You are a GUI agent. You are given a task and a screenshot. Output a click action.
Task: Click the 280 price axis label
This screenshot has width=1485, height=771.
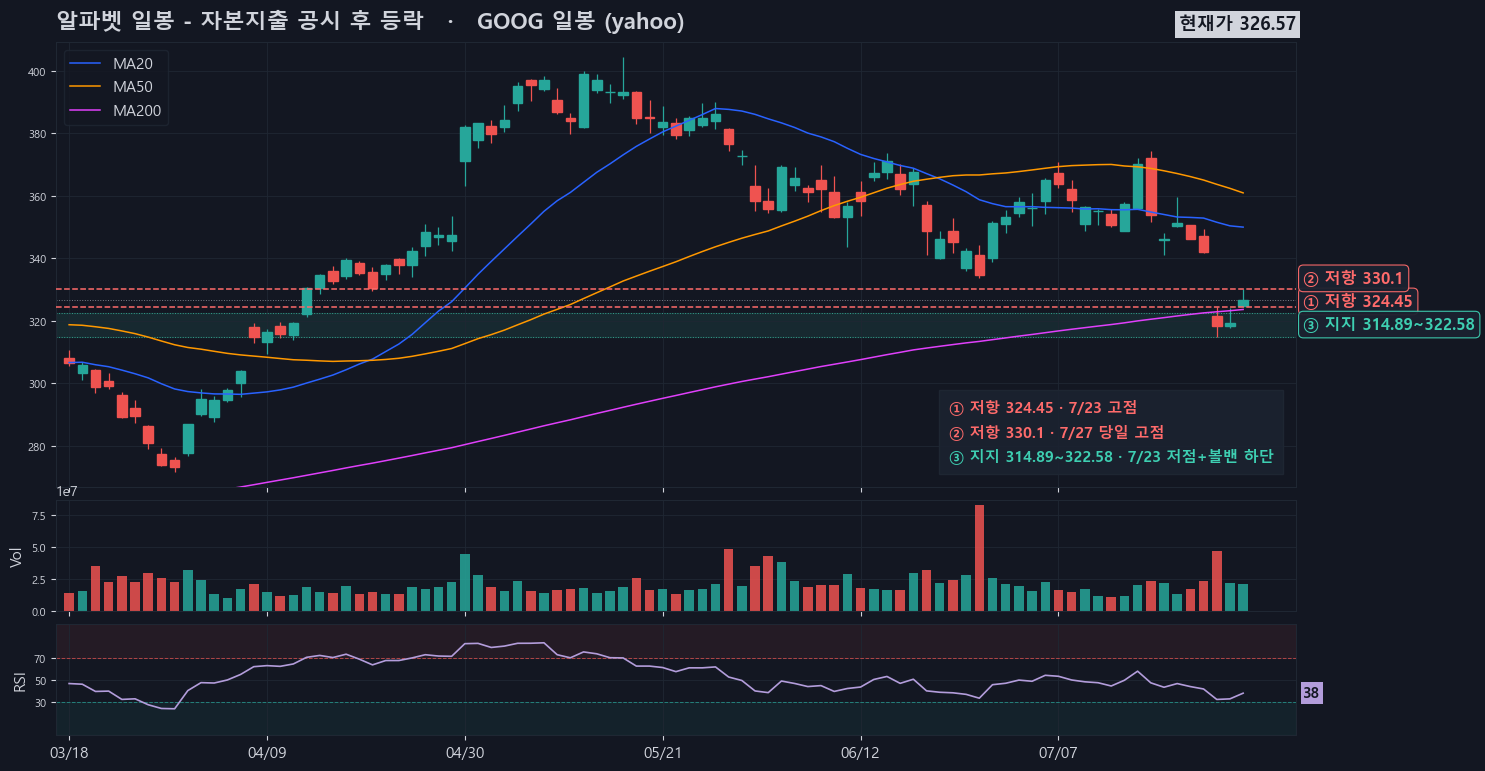pos(36,447)
